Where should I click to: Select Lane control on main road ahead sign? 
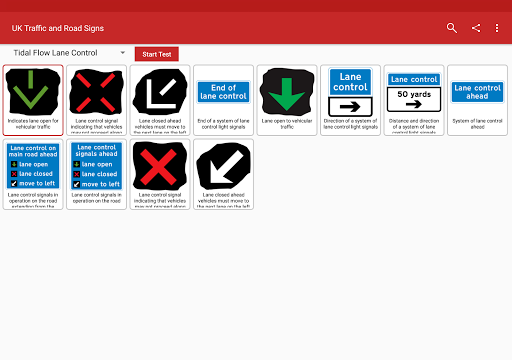(x=33, y=174)
